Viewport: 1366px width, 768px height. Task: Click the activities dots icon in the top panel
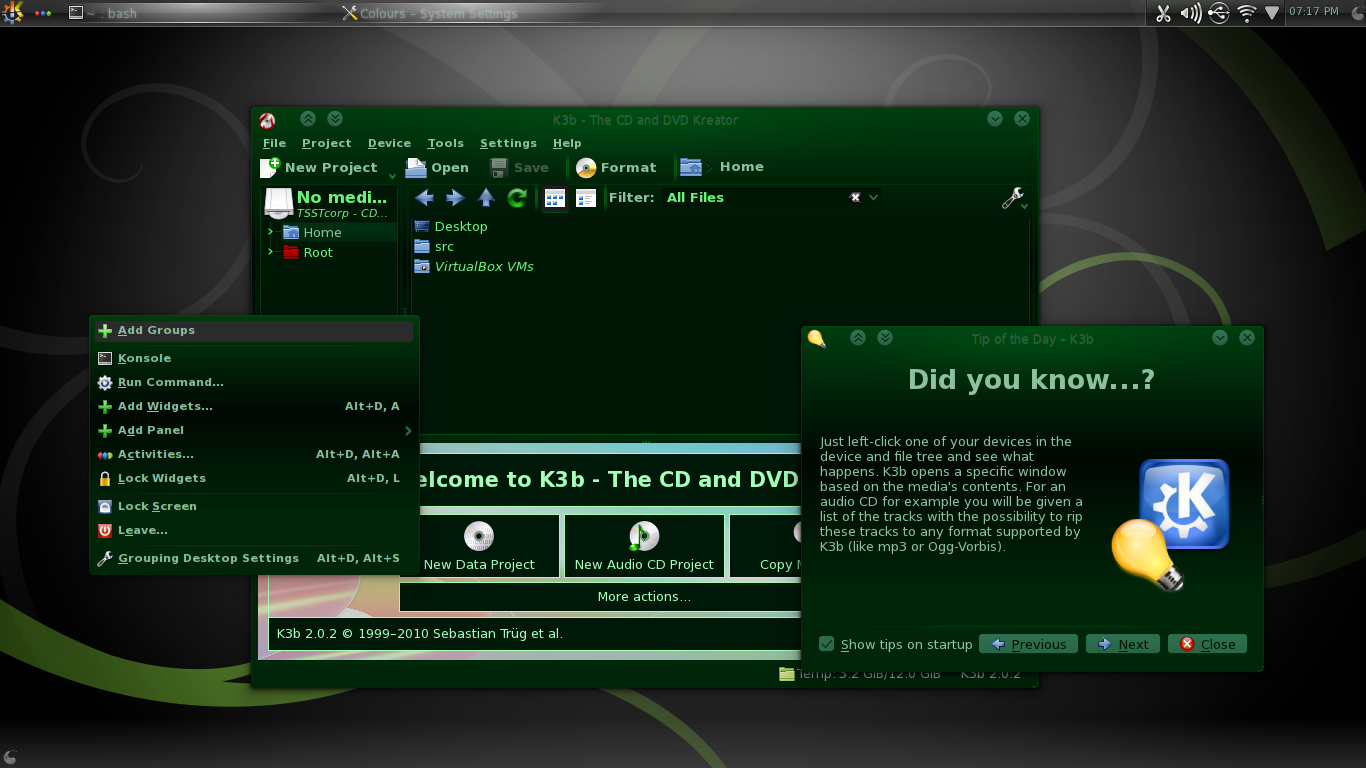(43, 14)
